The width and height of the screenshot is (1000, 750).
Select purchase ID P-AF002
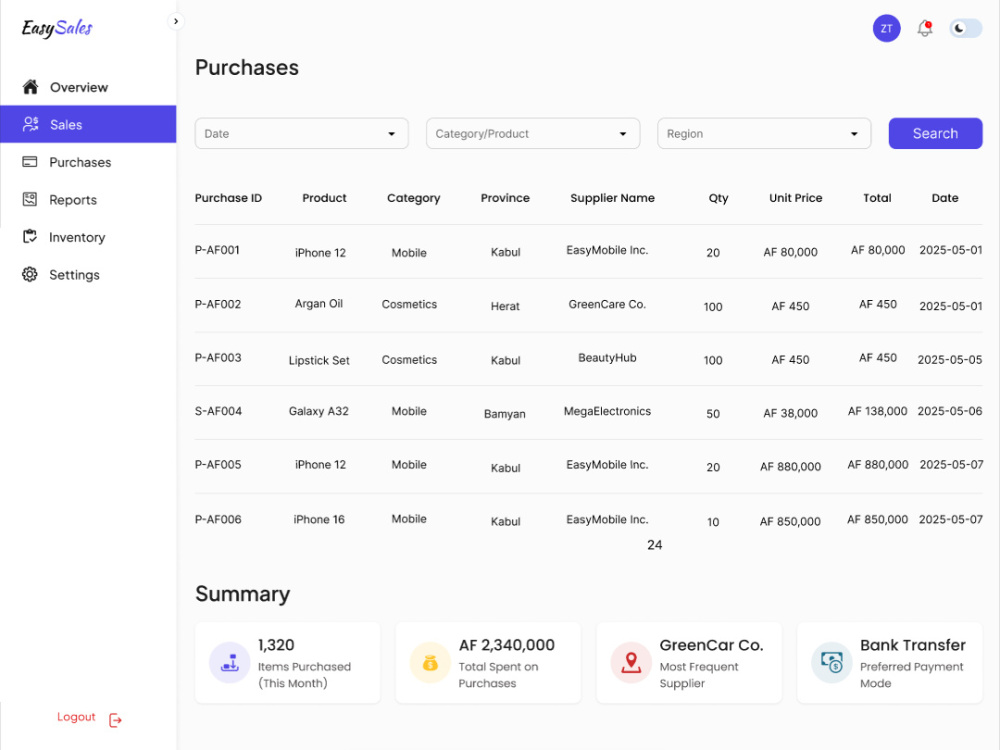pyautogui.click(x=217, y=304)
